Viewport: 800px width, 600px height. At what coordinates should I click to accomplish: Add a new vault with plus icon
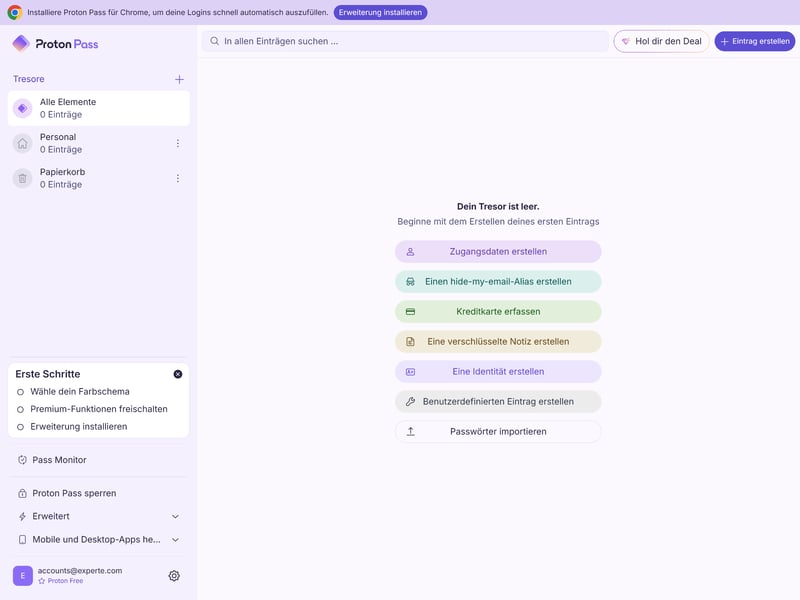(179, 80)
